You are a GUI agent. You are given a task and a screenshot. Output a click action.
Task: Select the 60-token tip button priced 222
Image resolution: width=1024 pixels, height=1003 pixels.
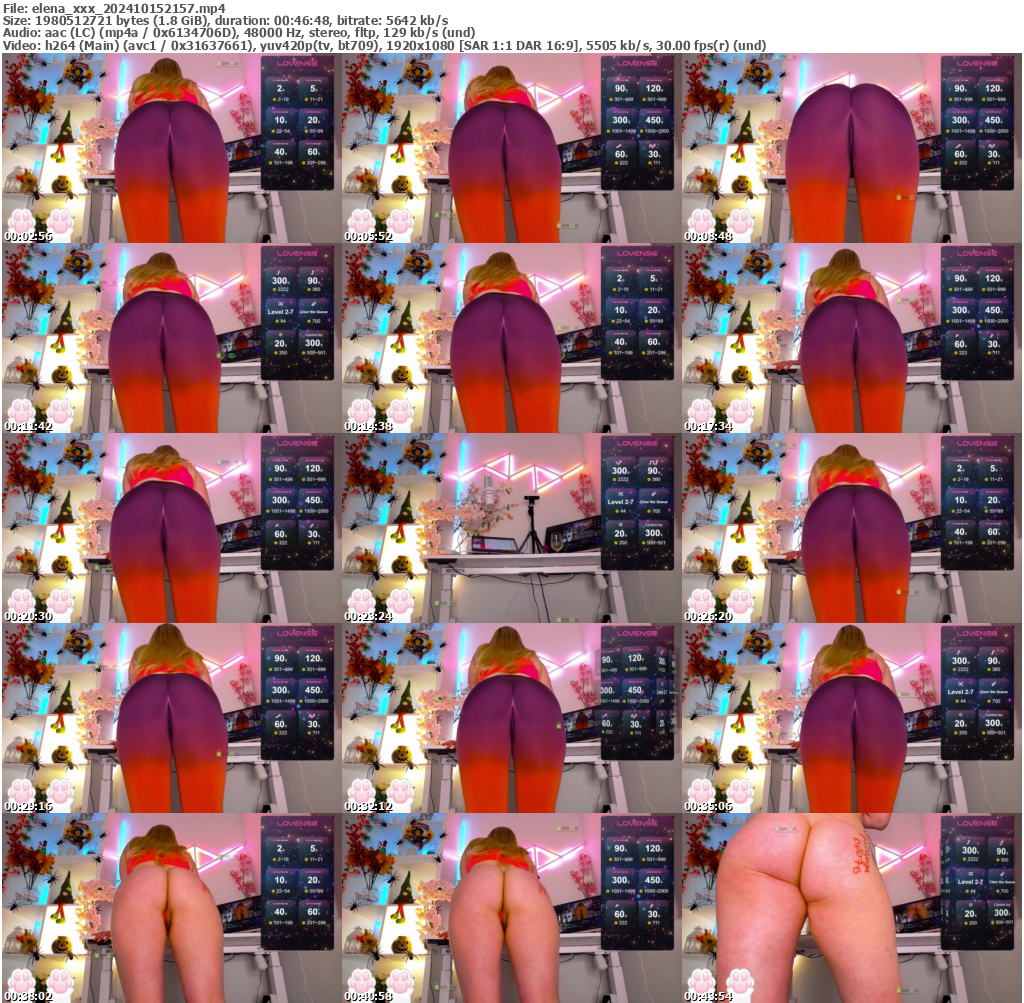(x=959, y=153)
